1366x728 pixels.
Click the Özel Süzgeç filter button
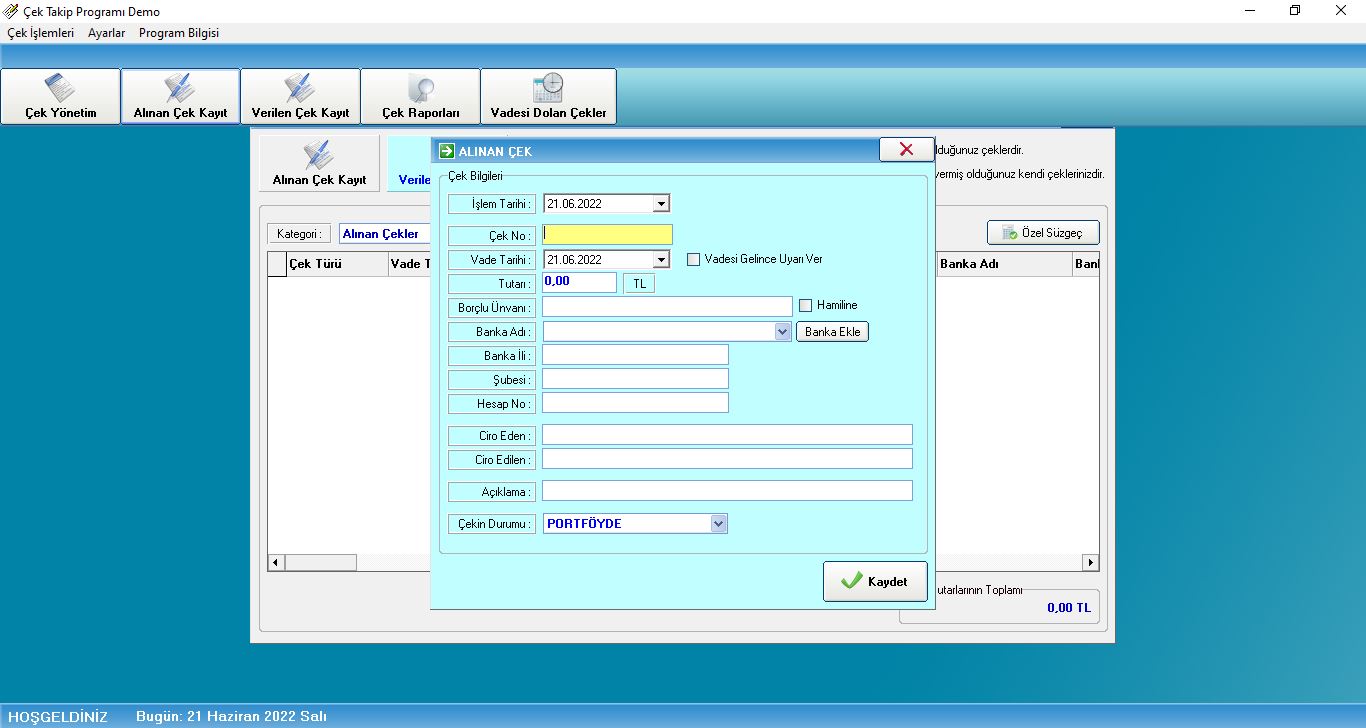(x=1043, y=232)
